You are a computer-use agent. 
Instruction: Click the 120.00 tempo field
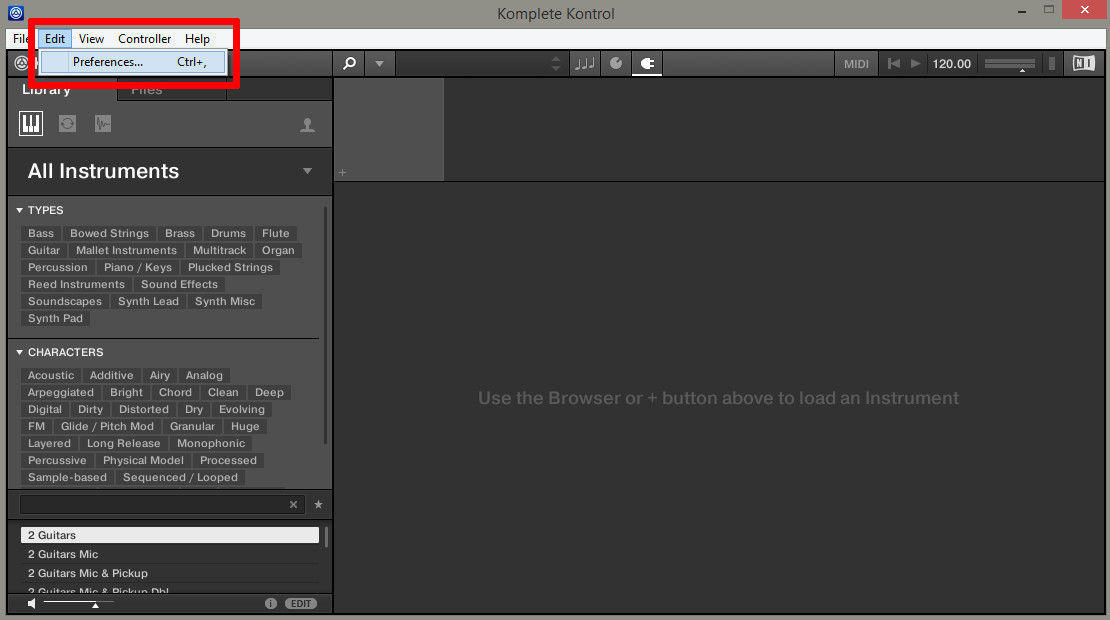[951, 64]
